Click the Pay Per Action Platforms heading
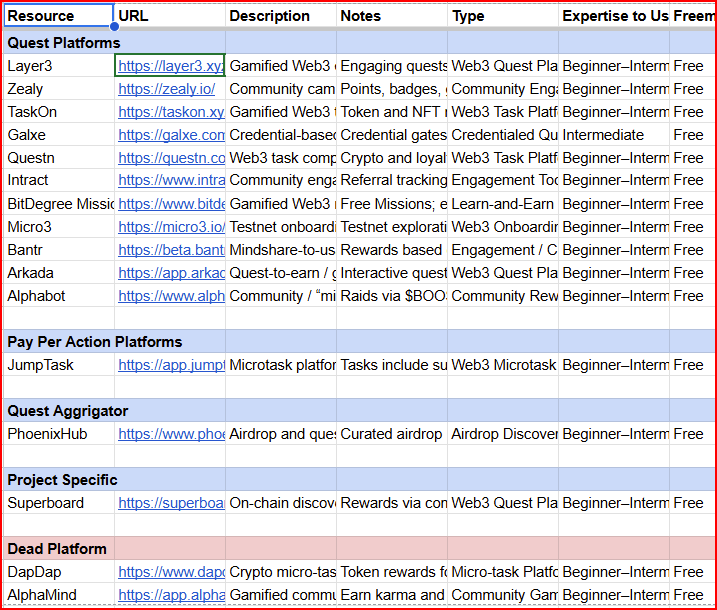 [x=95, y=342]
